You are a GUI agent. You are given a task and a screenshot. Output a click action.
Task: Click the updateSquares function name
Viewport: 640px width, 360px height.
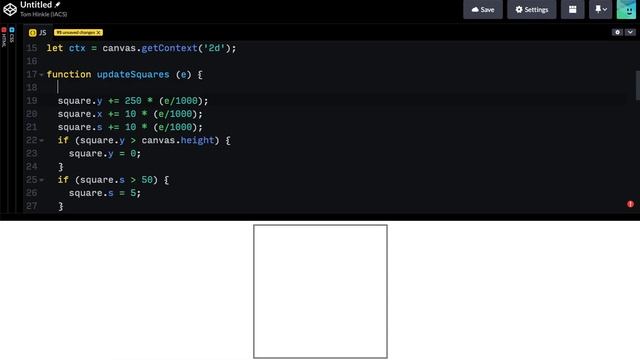(133, 74)
